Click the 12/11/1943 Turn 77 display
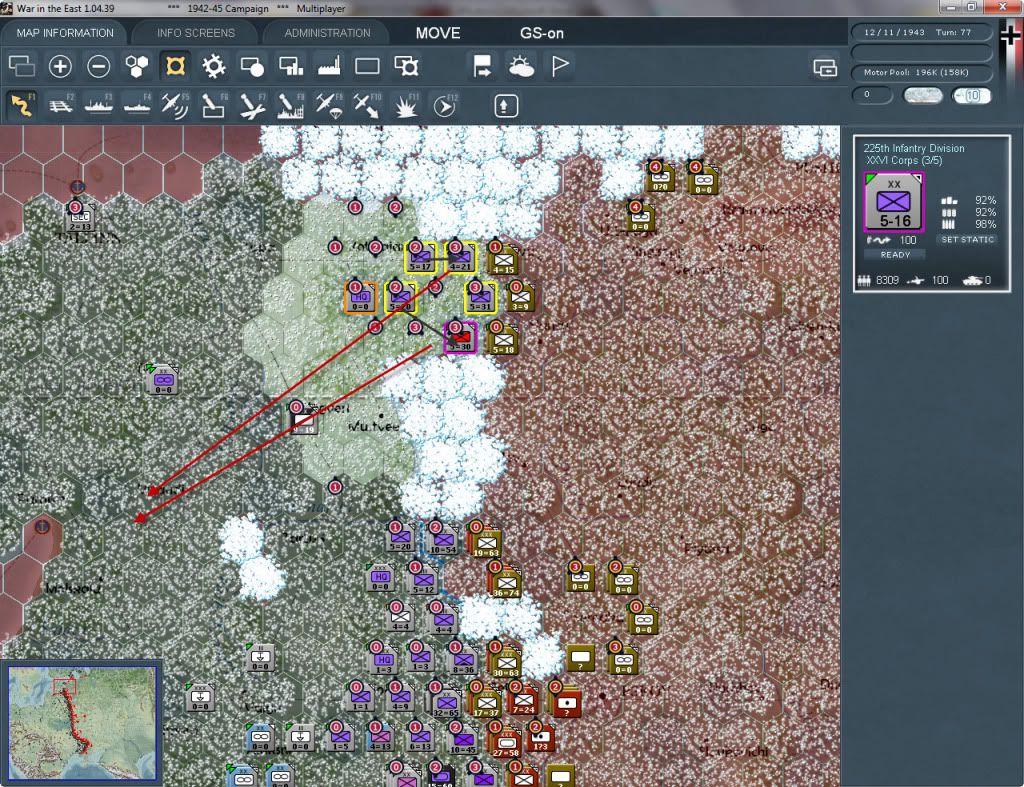The width and height of the screenshot is (1024, 787). [920, 32]
